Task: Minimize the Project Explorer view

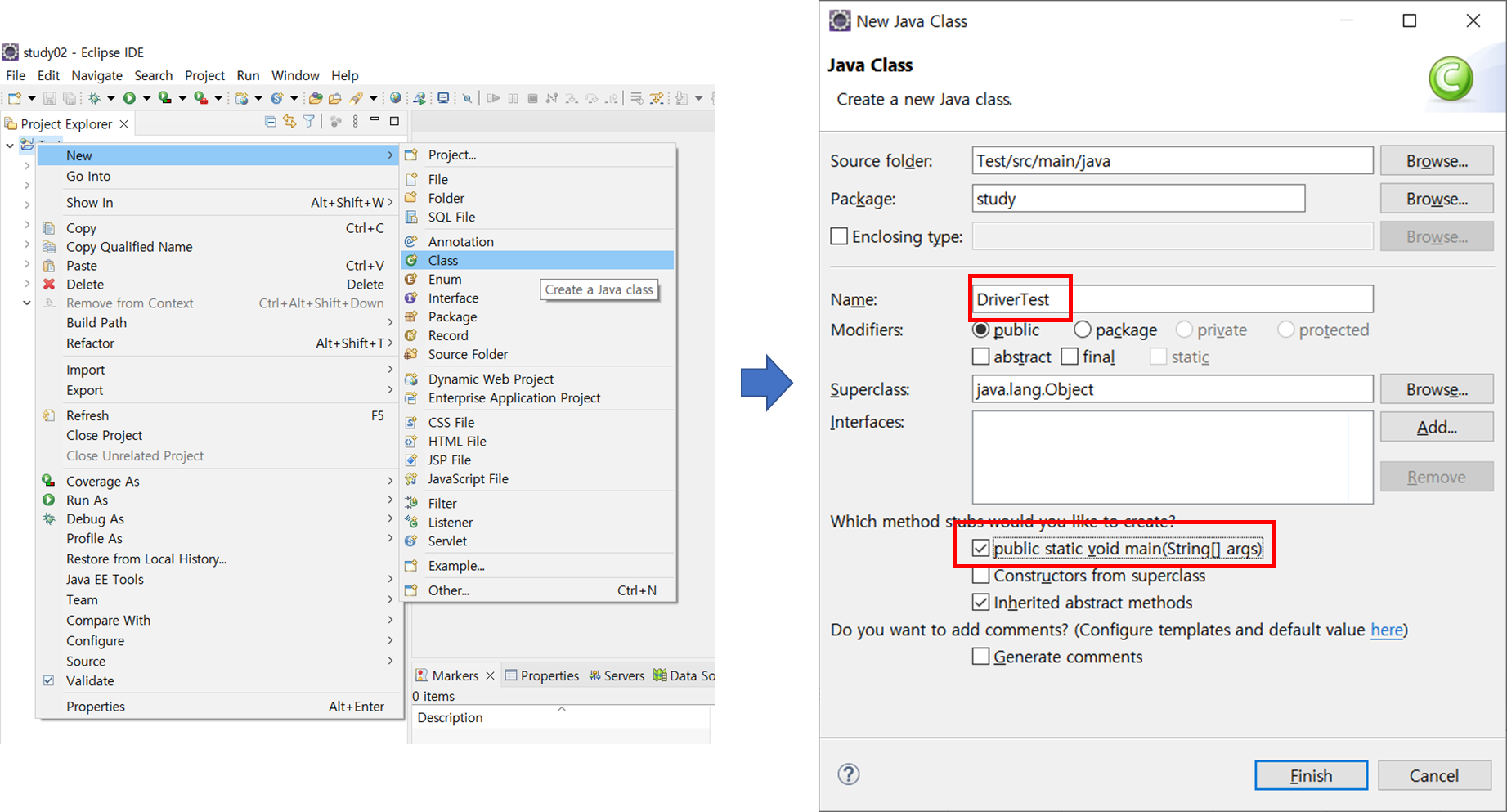Action: tap(375, 119)
